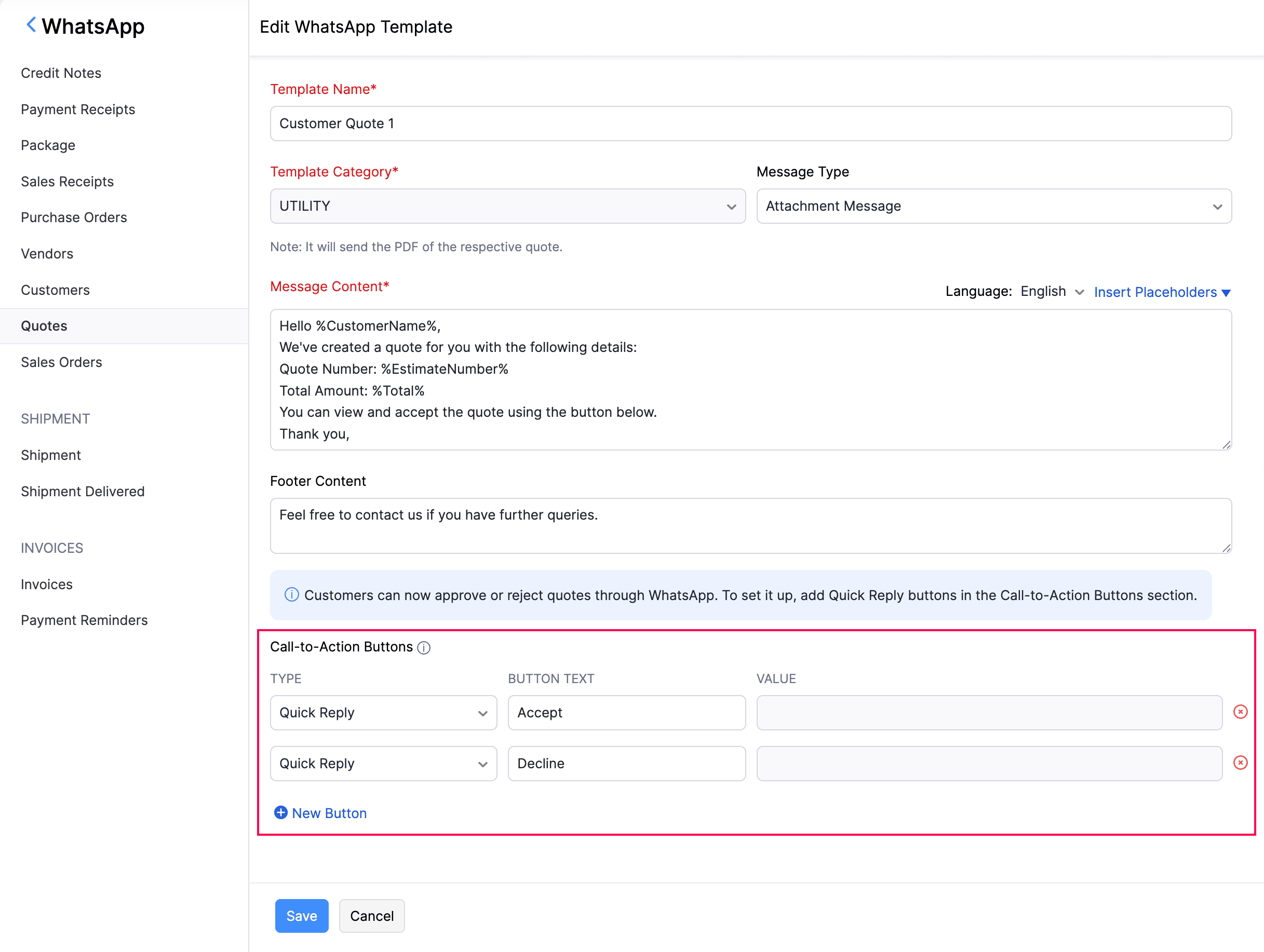Open the Template Category dropdown
The width and height of the screenshot is (1264, 952).
click(x=507, y=206)
